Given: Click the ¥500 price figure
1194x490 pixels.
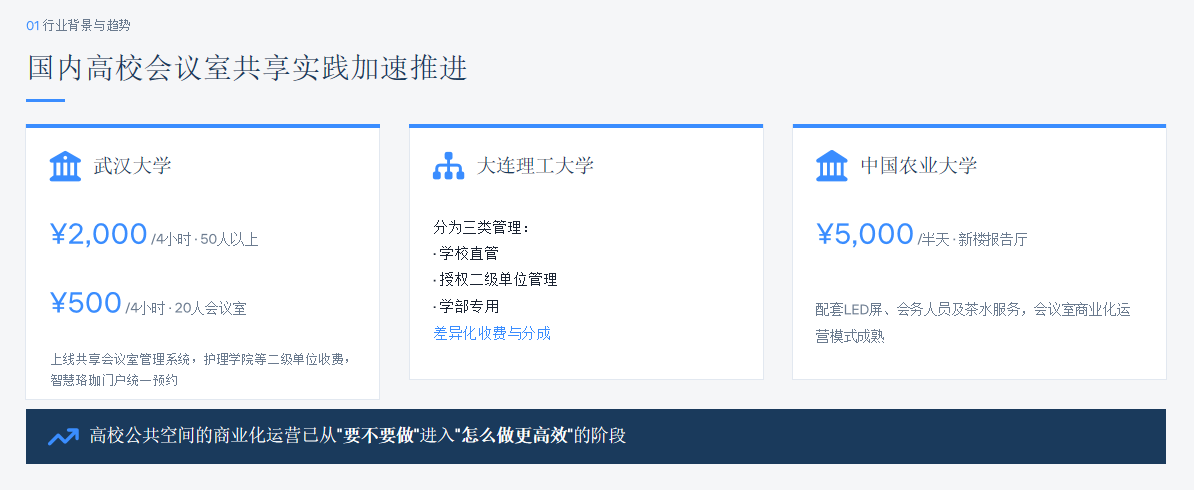Looking at the screenshot, I should (86, 303).
